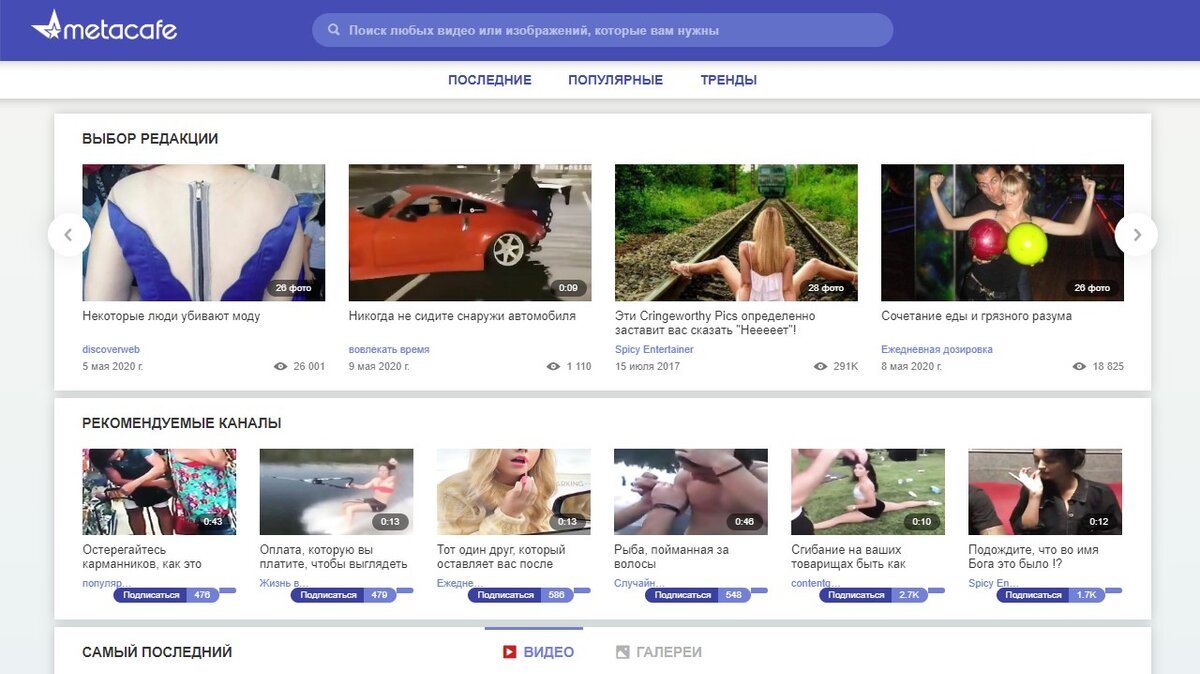The height and width of the screenshot is (674, 1200).
Task: Open the Cringeworthy Pics title link
Action: (x=715, y=323)
